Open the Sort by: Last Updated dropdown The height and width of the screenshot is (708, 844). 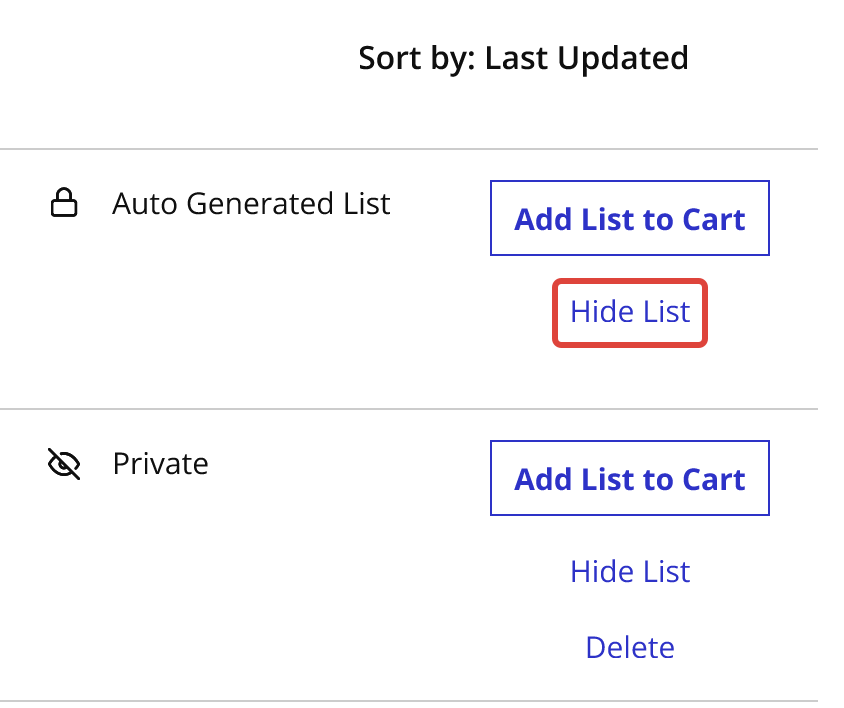coord(523,58)
